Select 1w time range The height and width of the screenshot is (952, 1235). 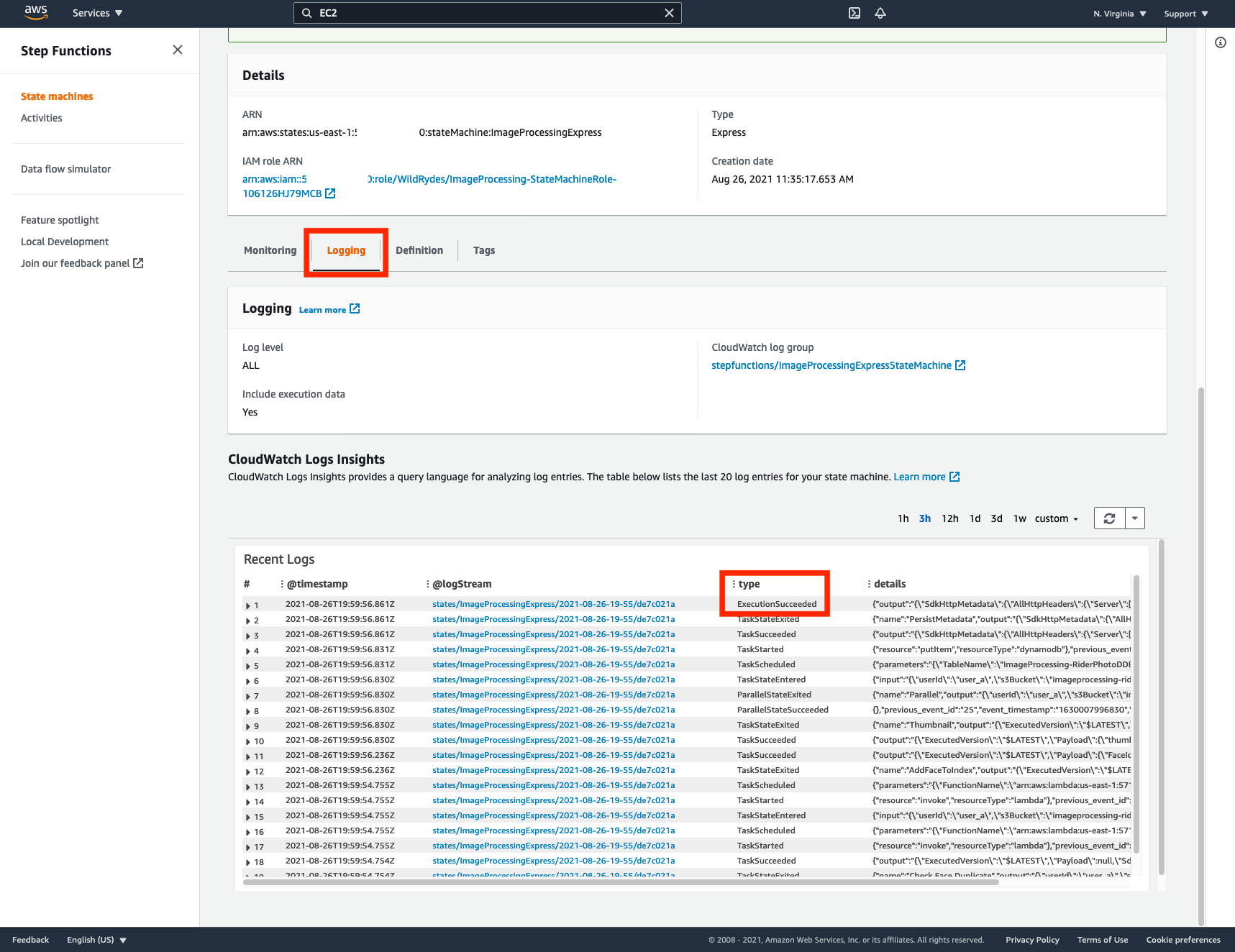(1020, 518)
